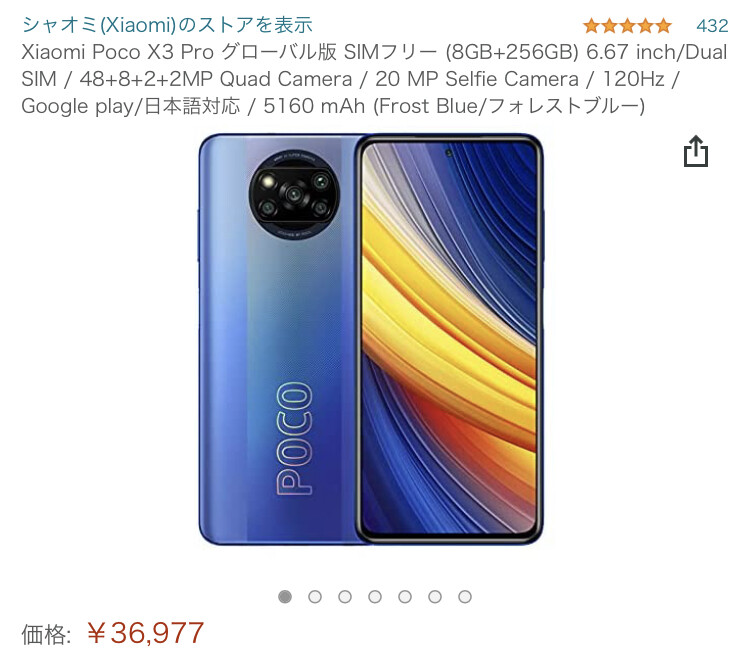The height and width of the screenshot is (660, 750).
Task: Select the third image carousel dot
Action: click(345, 597)
